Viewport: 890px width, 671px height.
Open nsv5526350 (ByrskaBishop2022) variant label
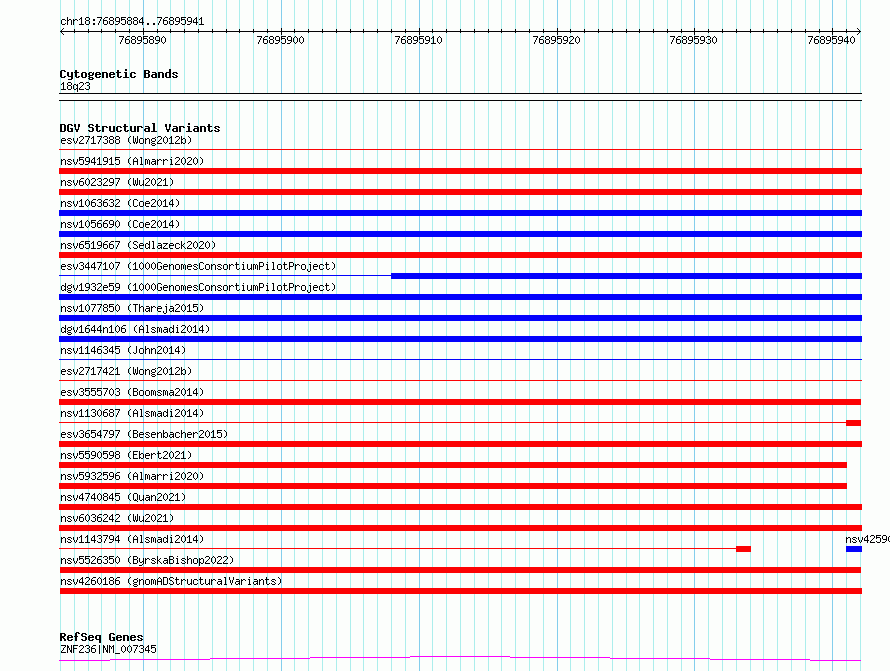[x=147, y=560]
